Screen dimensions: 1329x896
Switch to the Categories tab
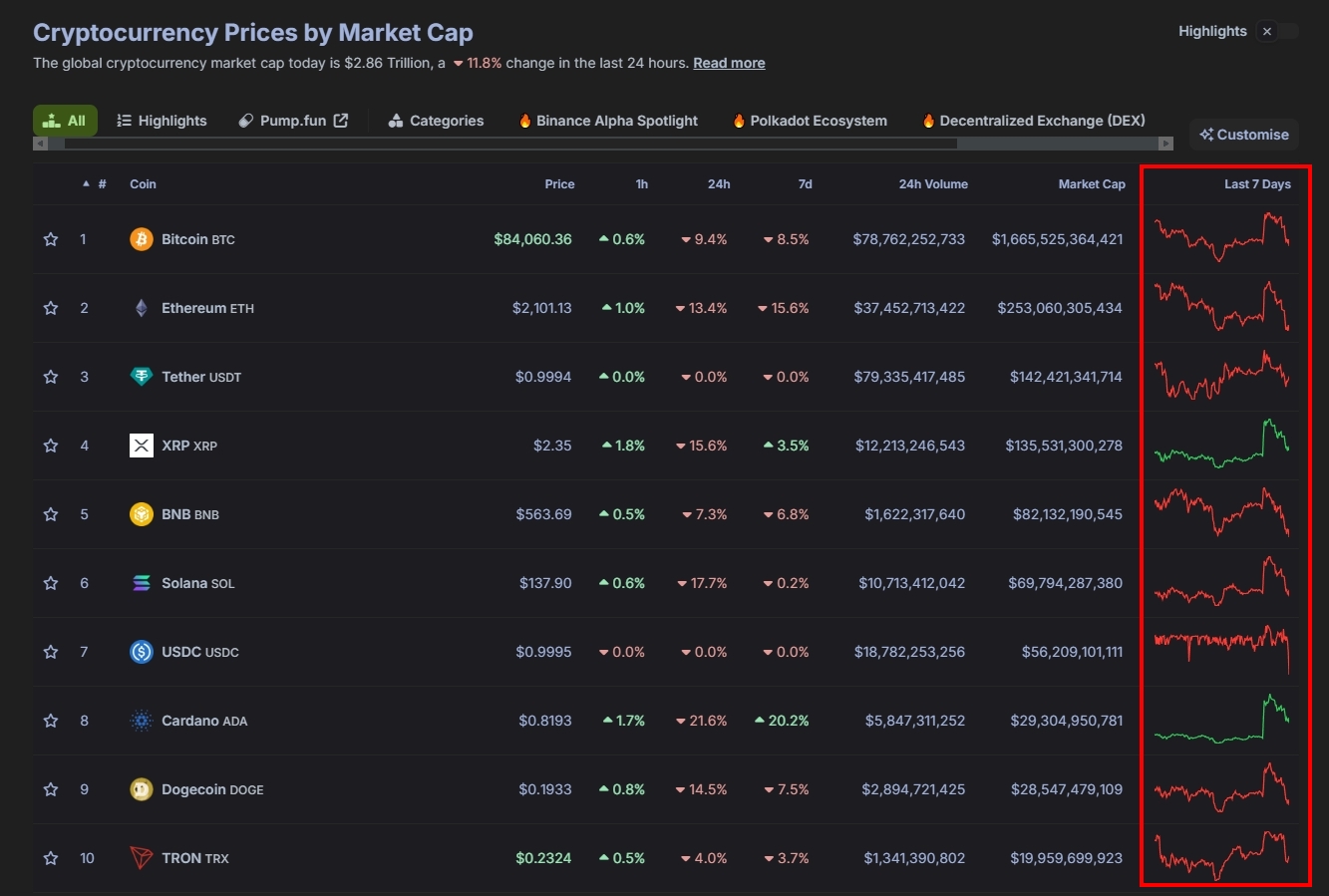[x=436, y=121]
